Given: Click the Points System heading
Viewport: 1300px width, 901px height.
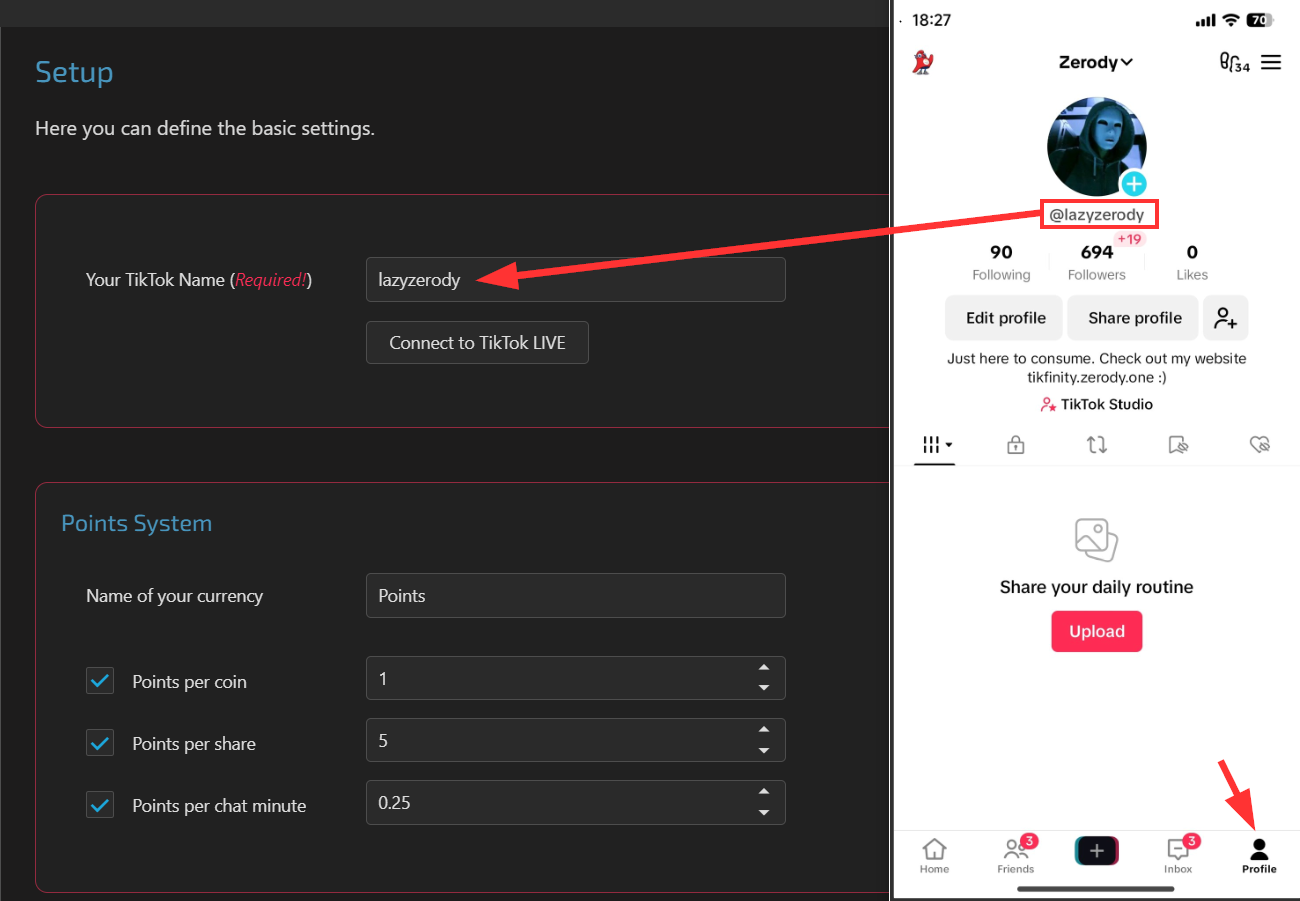Looking at the screenshot, I should pyautogui.click(x=137, y=523).
